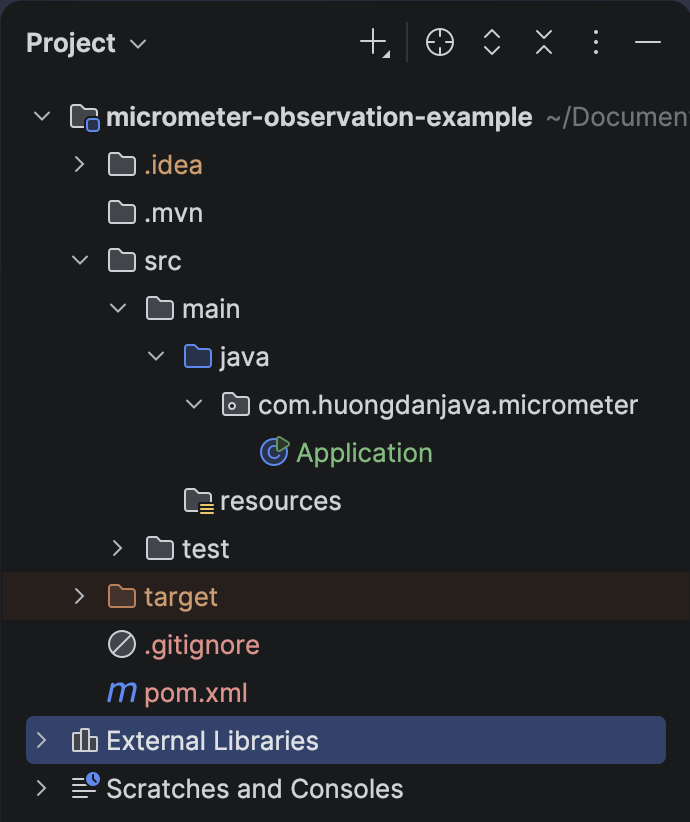
Task: Click the Select Opened File crosshair icon
Action: pos(440,43)
